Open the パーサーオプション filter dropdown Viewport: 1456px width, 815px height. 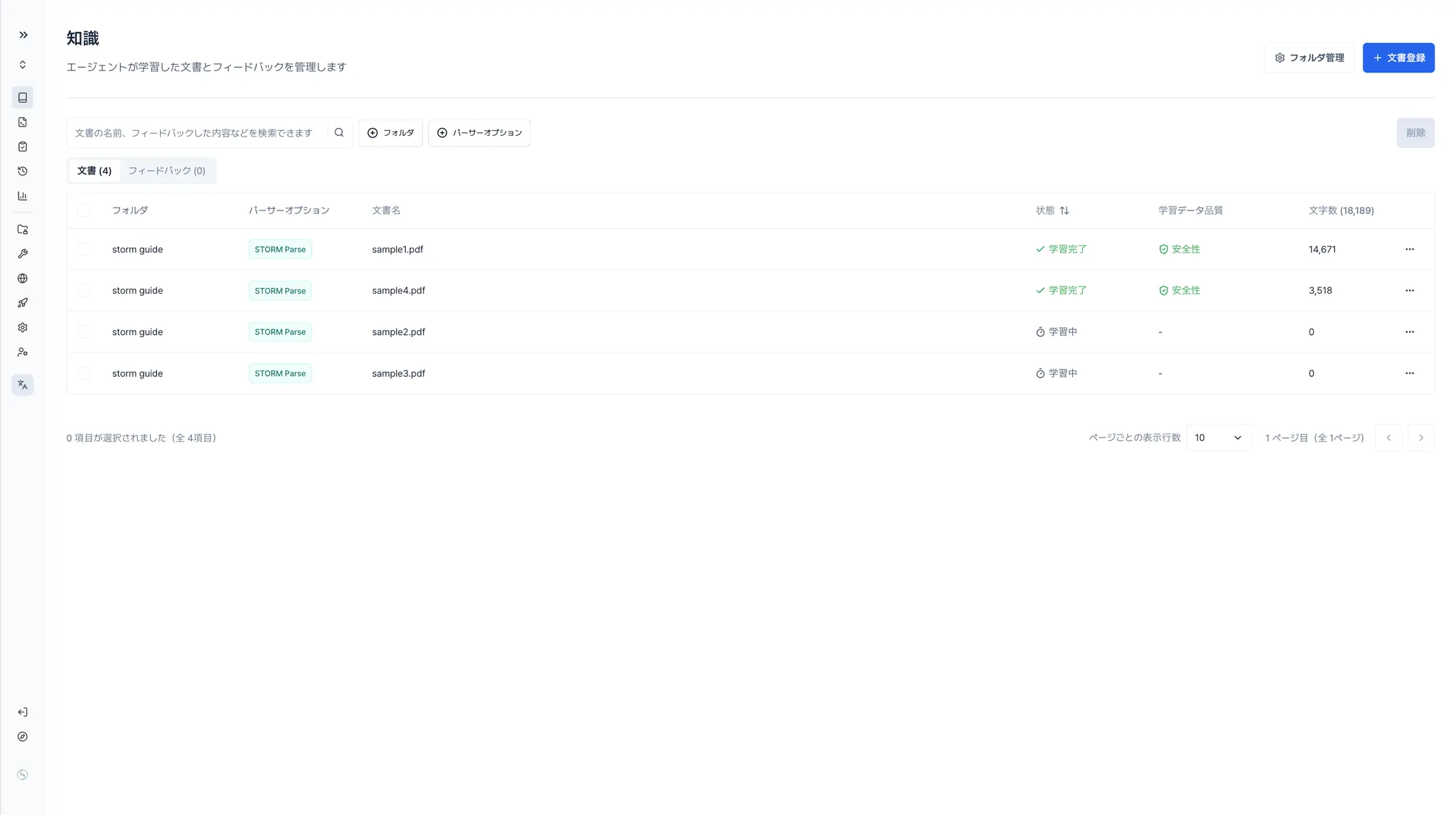coord(479,133)
